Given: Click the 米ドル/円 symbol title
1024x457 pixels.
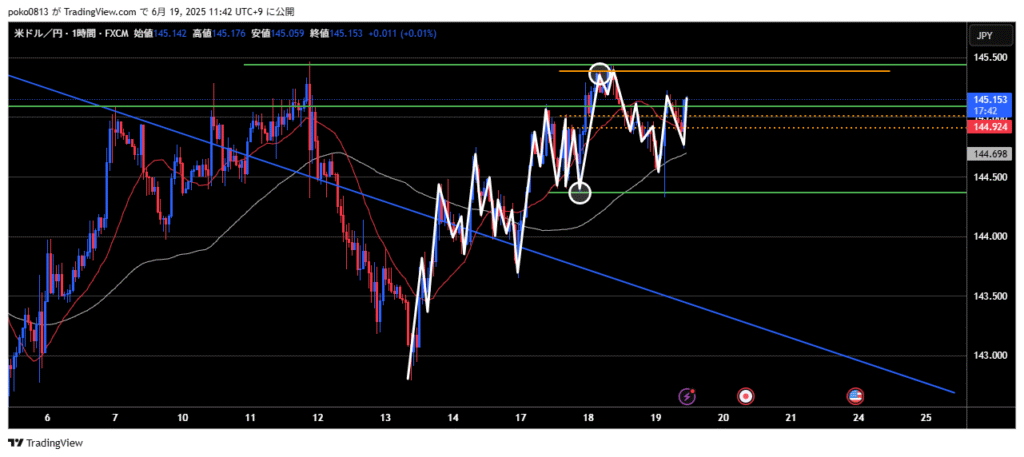Looking at the screenshot, I should 35,33.
